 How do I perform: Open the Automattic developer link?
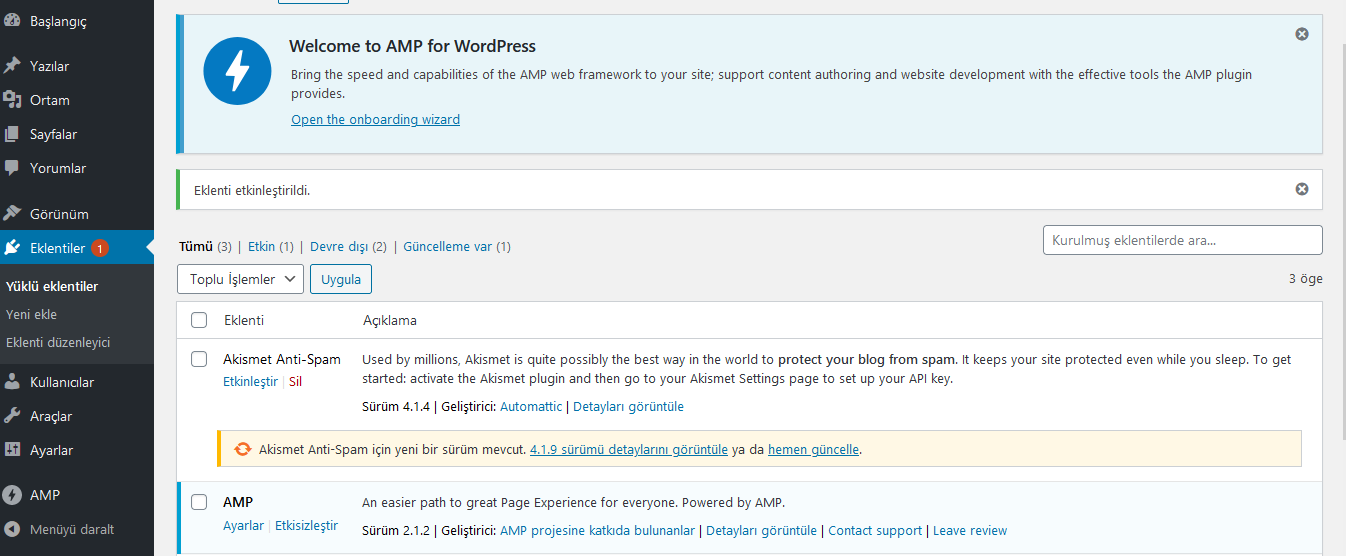[531, 406]
